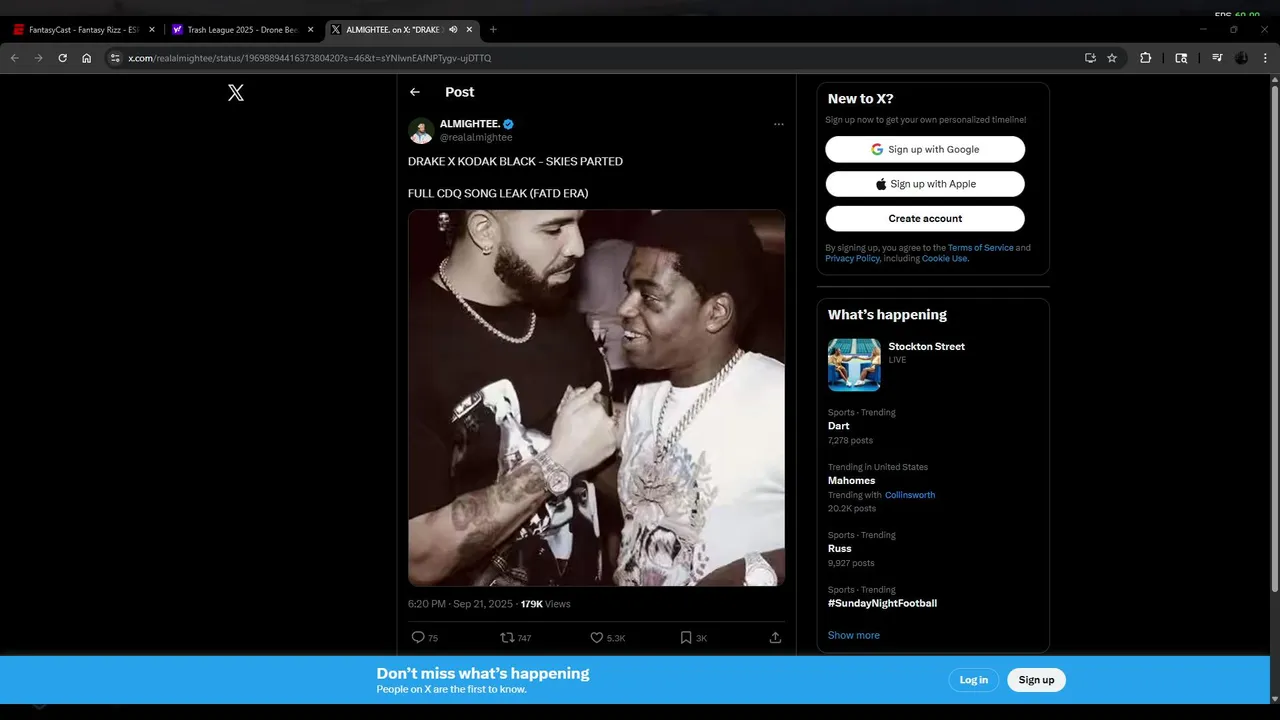Open the reply comment icon with 75
The width and height of the screenshot is (1280, 720).
point(418,637)
